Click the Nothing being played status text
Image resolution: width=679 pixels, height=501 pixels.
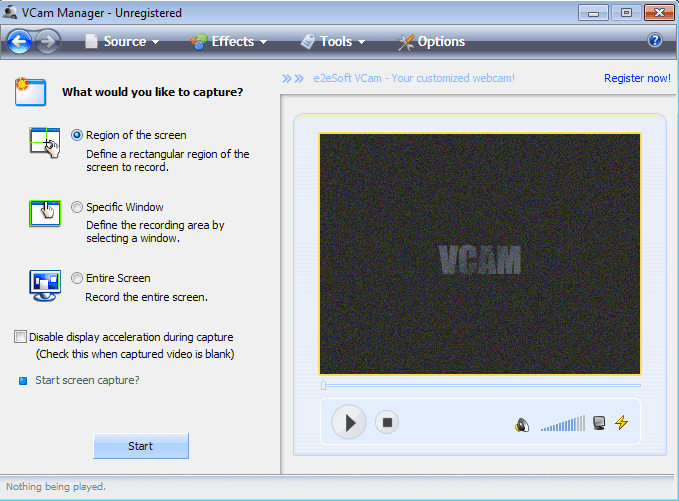coord(56,486)
